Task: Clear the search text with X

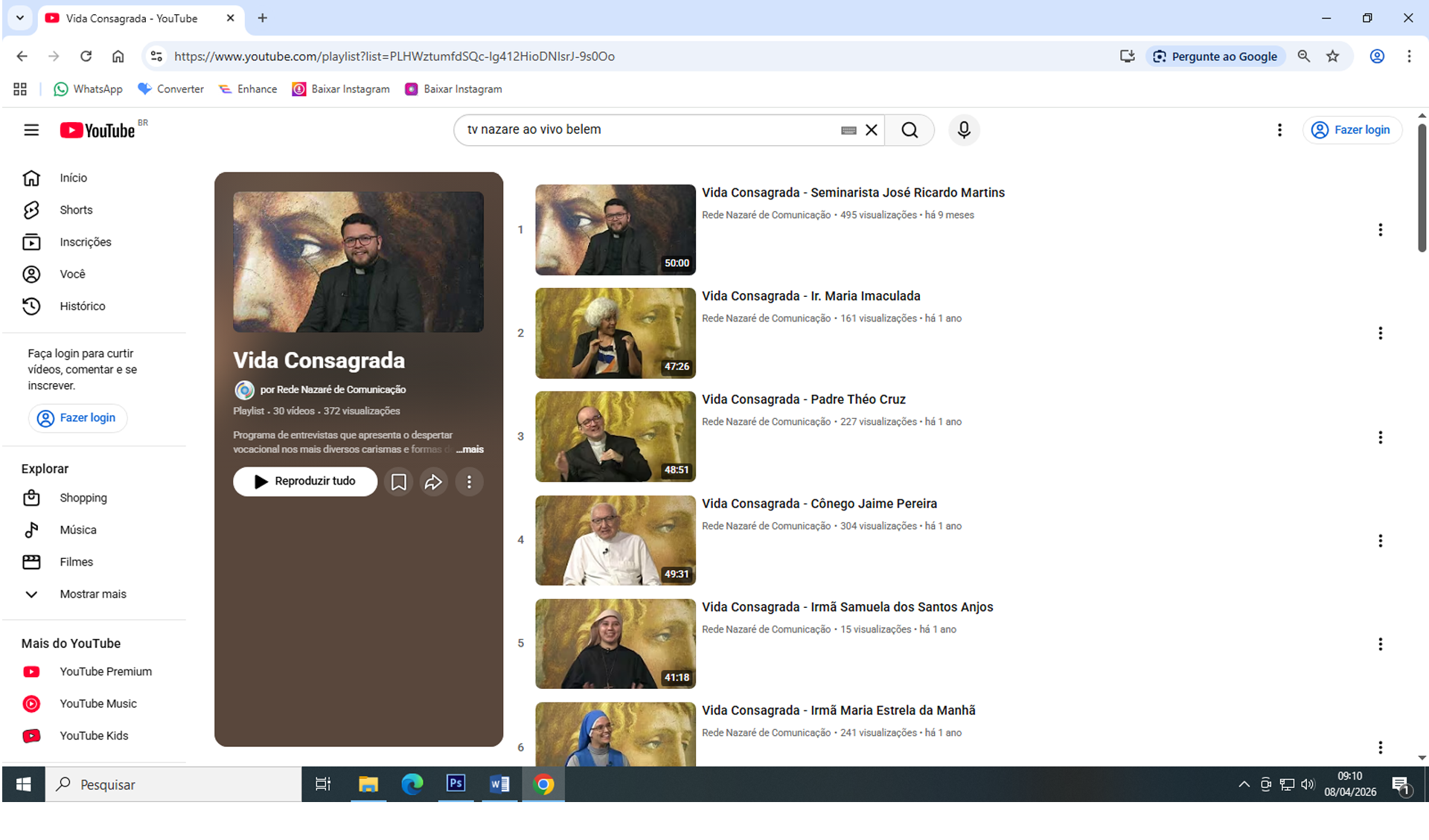Action: click(x=872, y=130)
